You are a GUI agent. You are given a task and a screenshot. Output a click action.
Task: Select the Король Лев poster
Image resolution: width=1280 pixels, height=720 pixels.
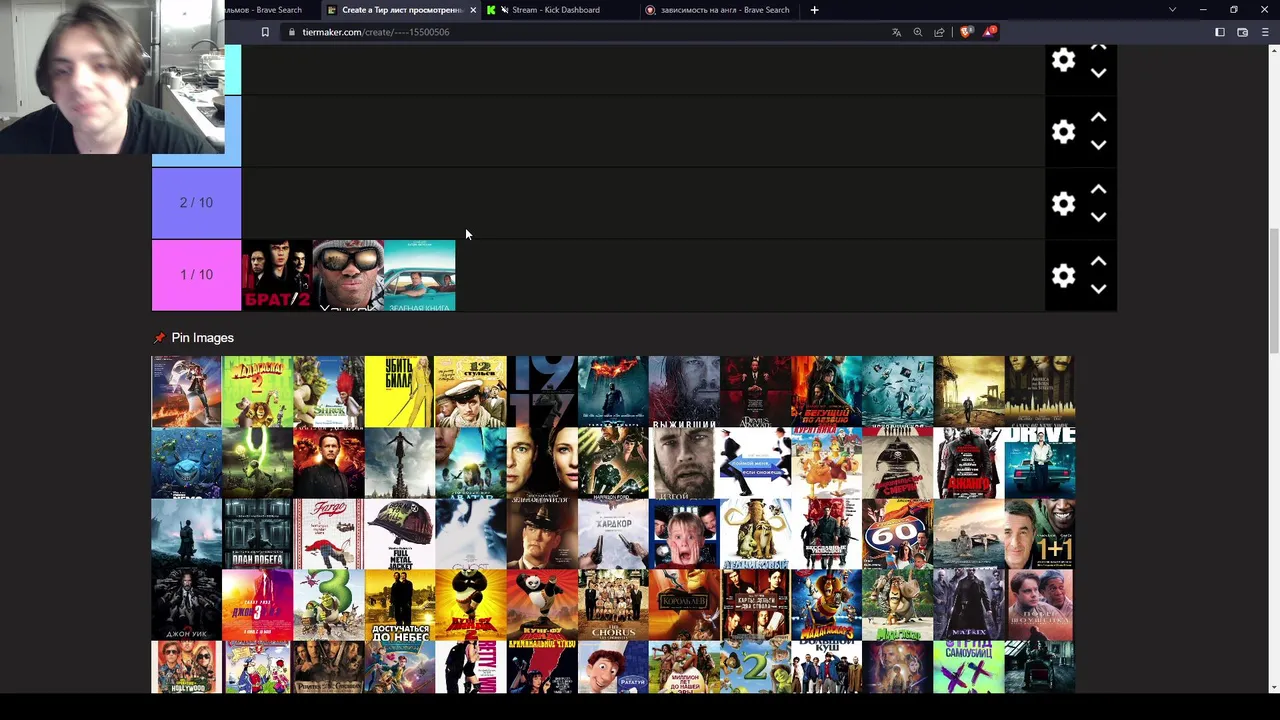684,605
